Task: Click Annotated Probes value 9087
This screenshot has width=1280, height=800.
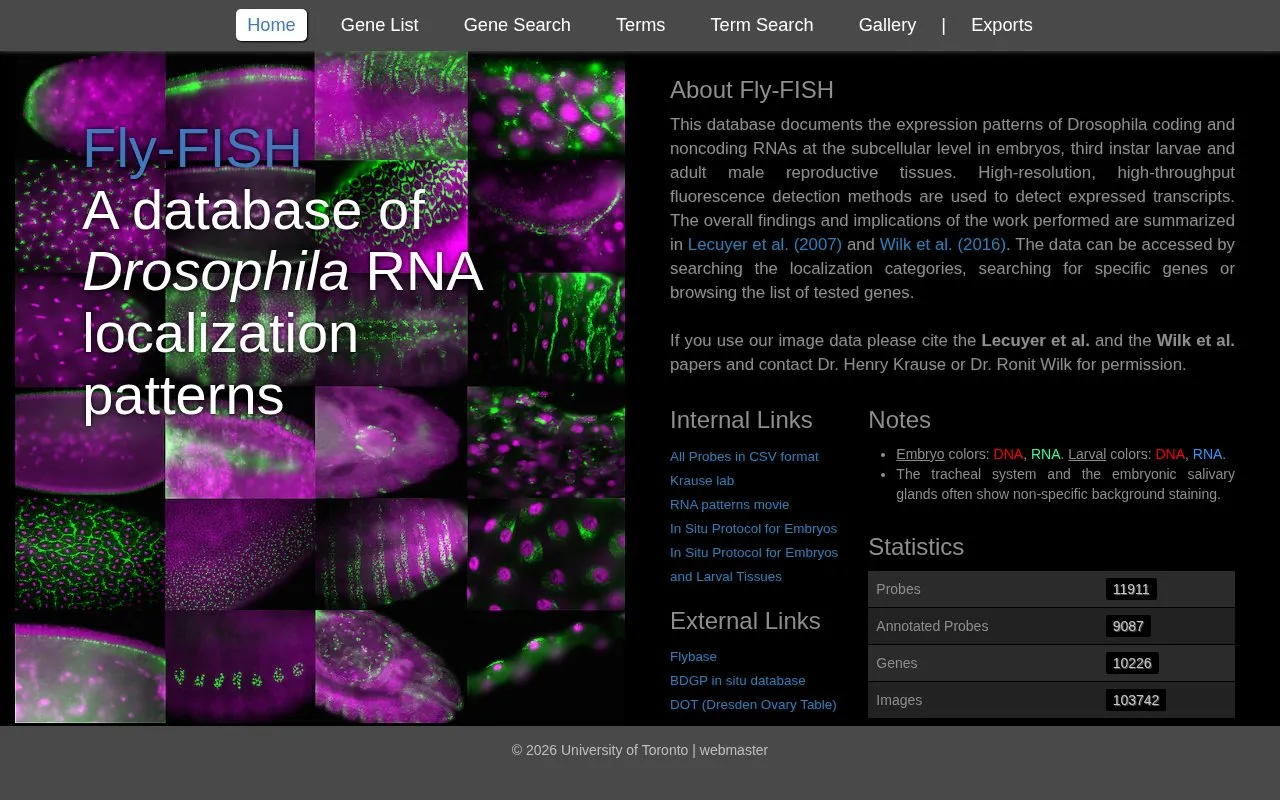Action: tap(1128, 626)
